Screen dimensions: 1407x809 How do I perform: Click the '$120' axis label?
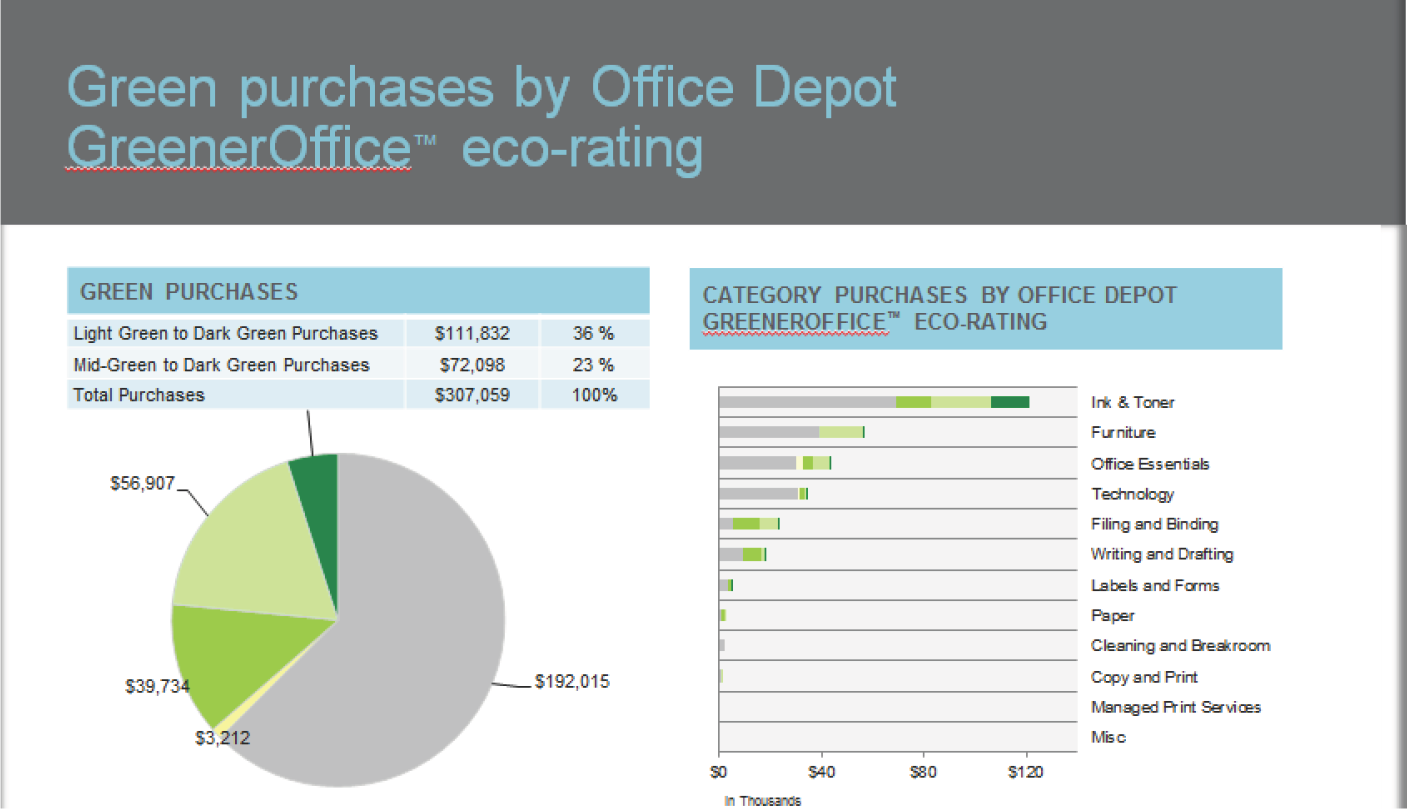click(1026, 772)
